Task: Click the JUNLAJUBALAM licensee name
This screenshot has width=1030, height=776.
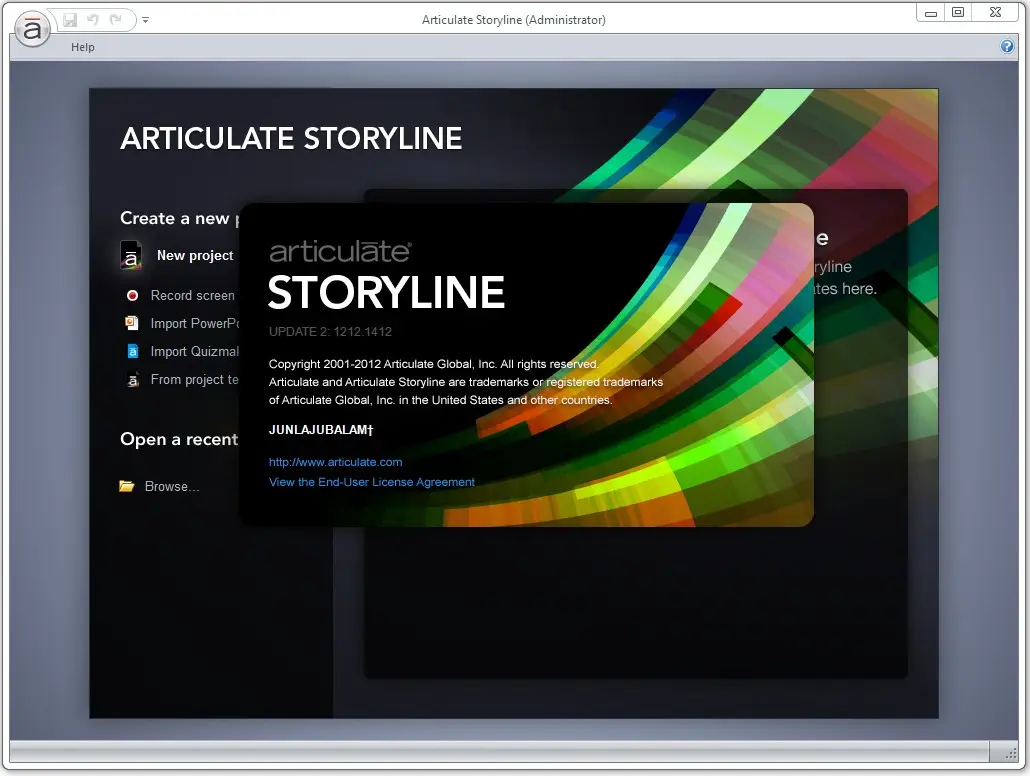Action: [321, 430]
